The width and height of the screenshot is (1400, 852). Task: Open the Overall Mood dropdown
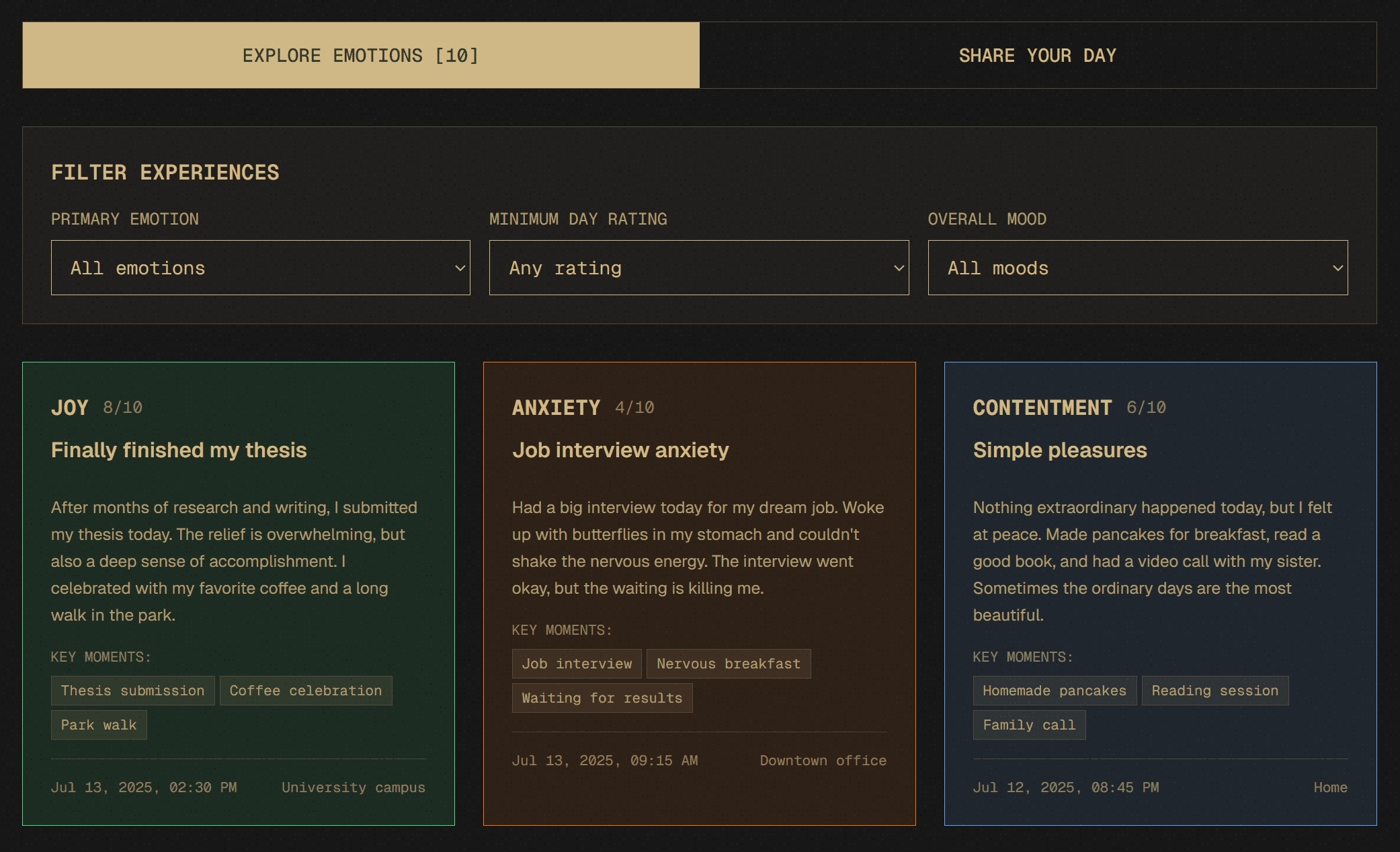pos(1138,268)
